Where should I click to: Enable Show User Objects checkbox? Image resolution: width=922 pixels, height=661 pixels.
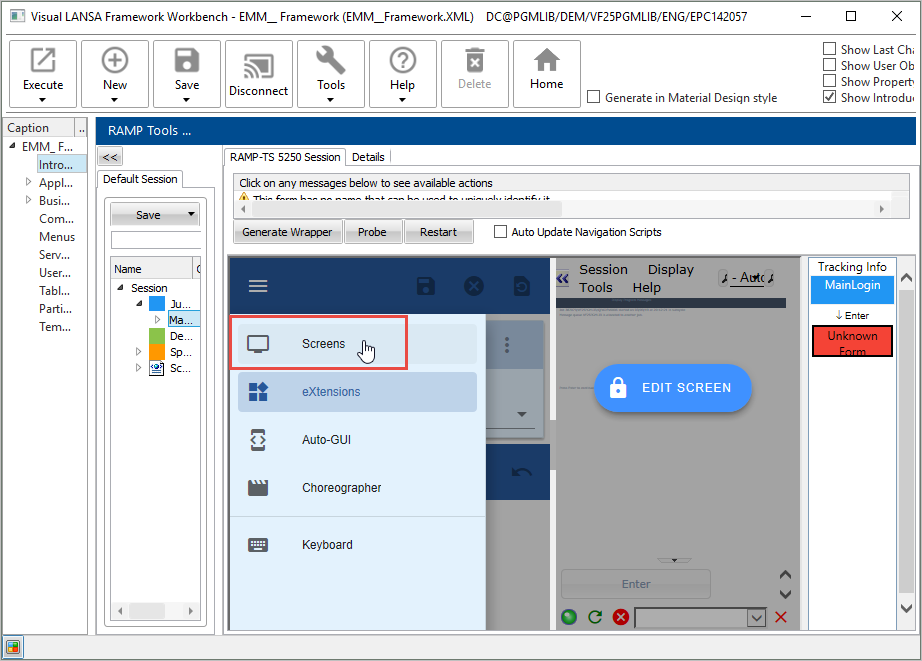(x=829, y=65)
